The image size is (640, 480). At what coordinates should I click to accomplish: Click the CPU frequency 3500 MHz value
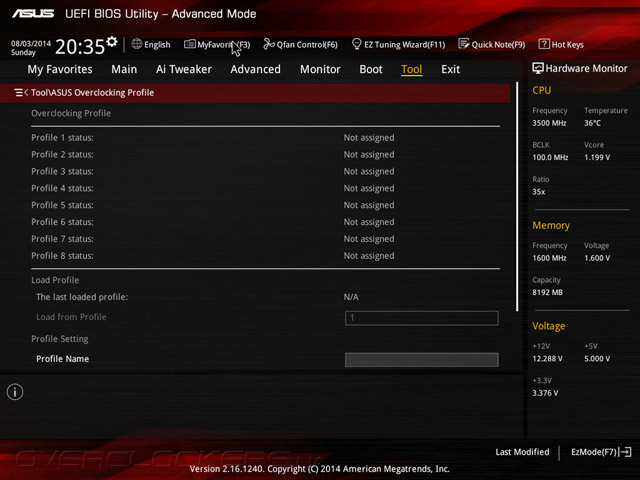[549, 123]
